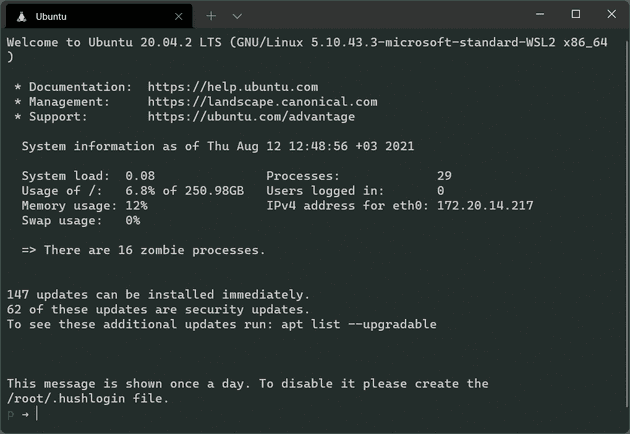
Task: Open the help.ubuntu.com documentation link
Action: [x=232, y=87]
